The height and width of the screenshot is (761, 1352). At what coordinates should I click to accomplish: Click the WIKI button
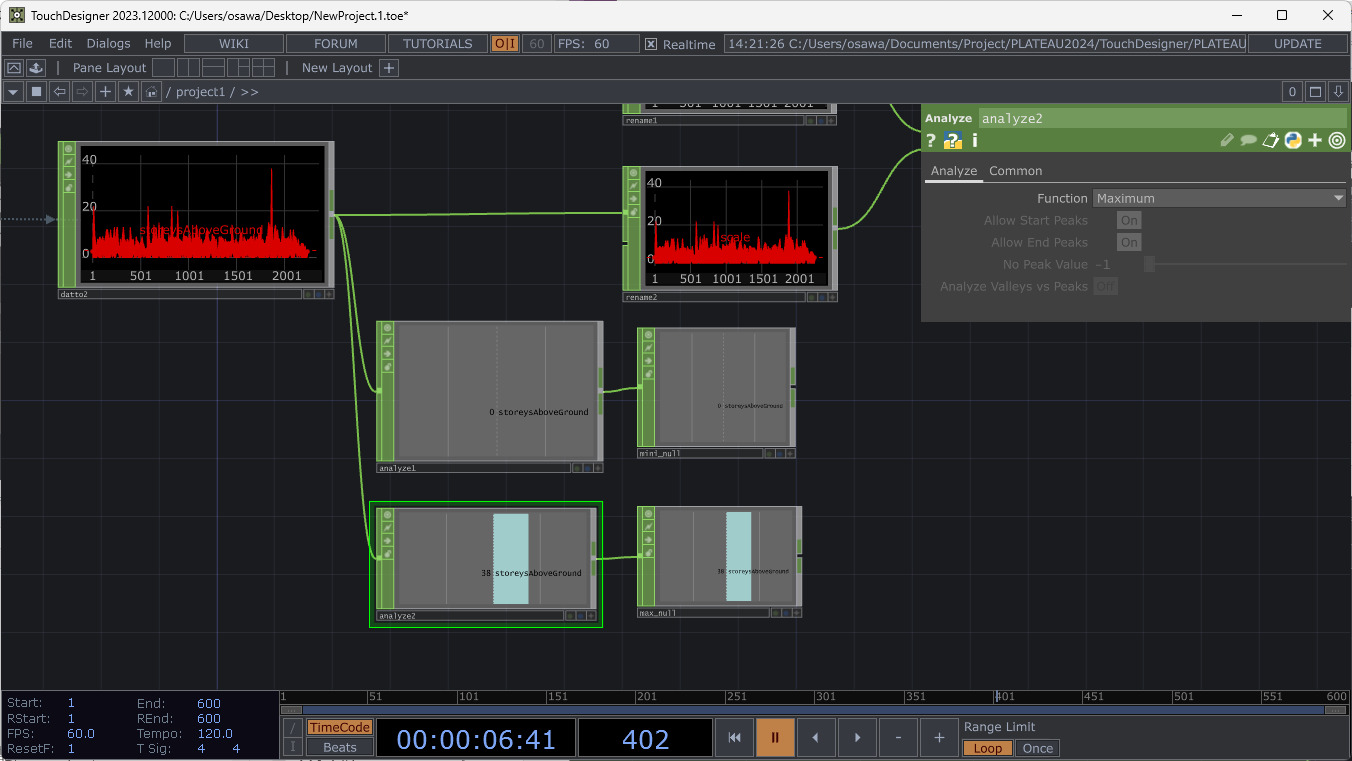pyautogui.click(x=234, y=44)
